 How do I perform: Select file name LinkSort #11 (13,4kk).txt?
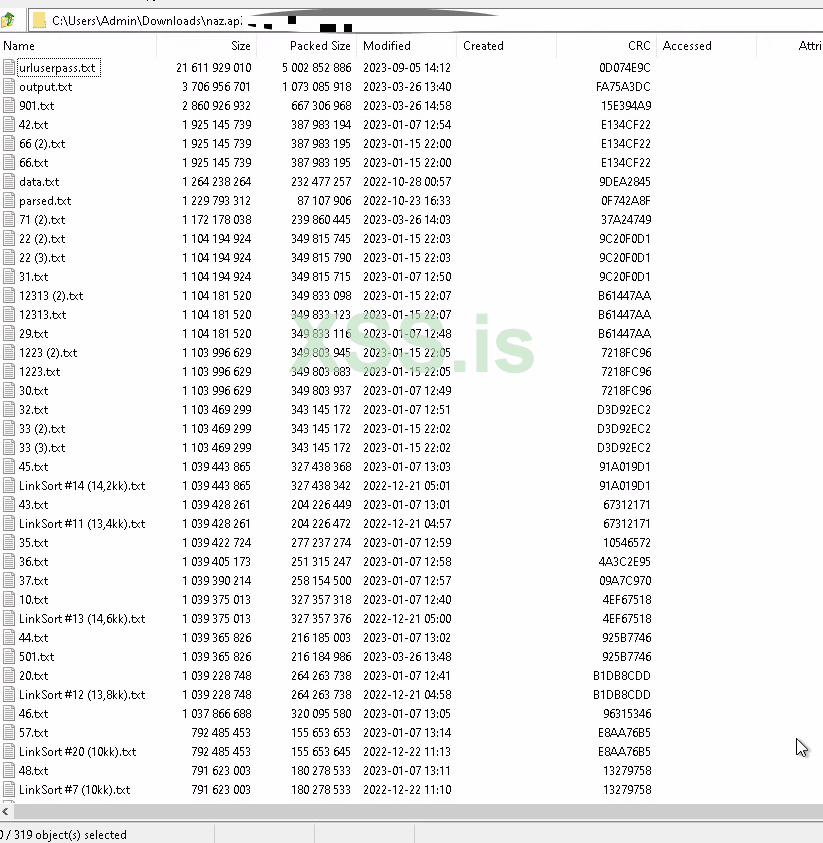click(82, 524)
